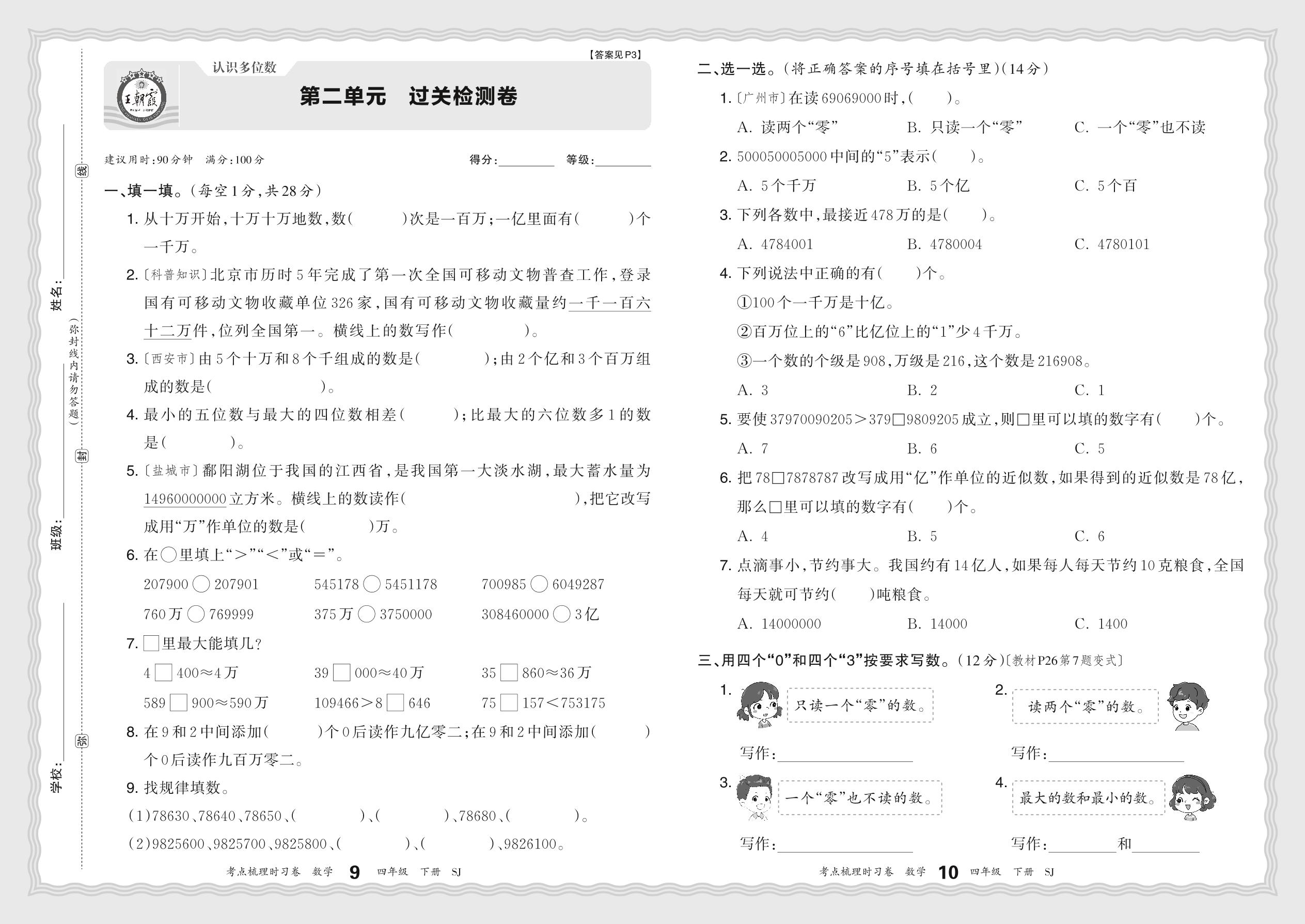Click the 王朝霞 logo badge
Image resolution: width=1305 pixels, height=924 pixels.
click(x=141, y=97)
